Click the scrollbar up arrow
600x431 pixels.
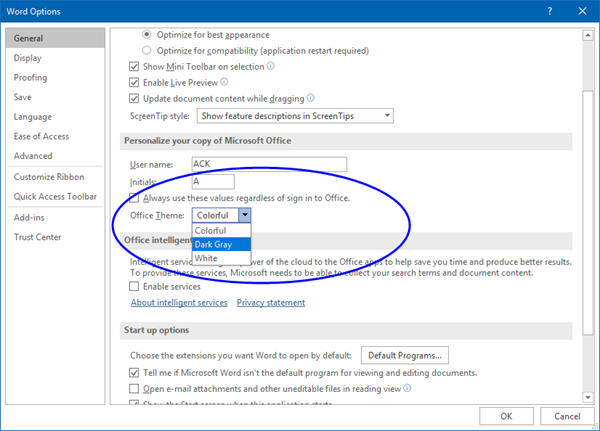pyautogui.click(x=588, y=35)
